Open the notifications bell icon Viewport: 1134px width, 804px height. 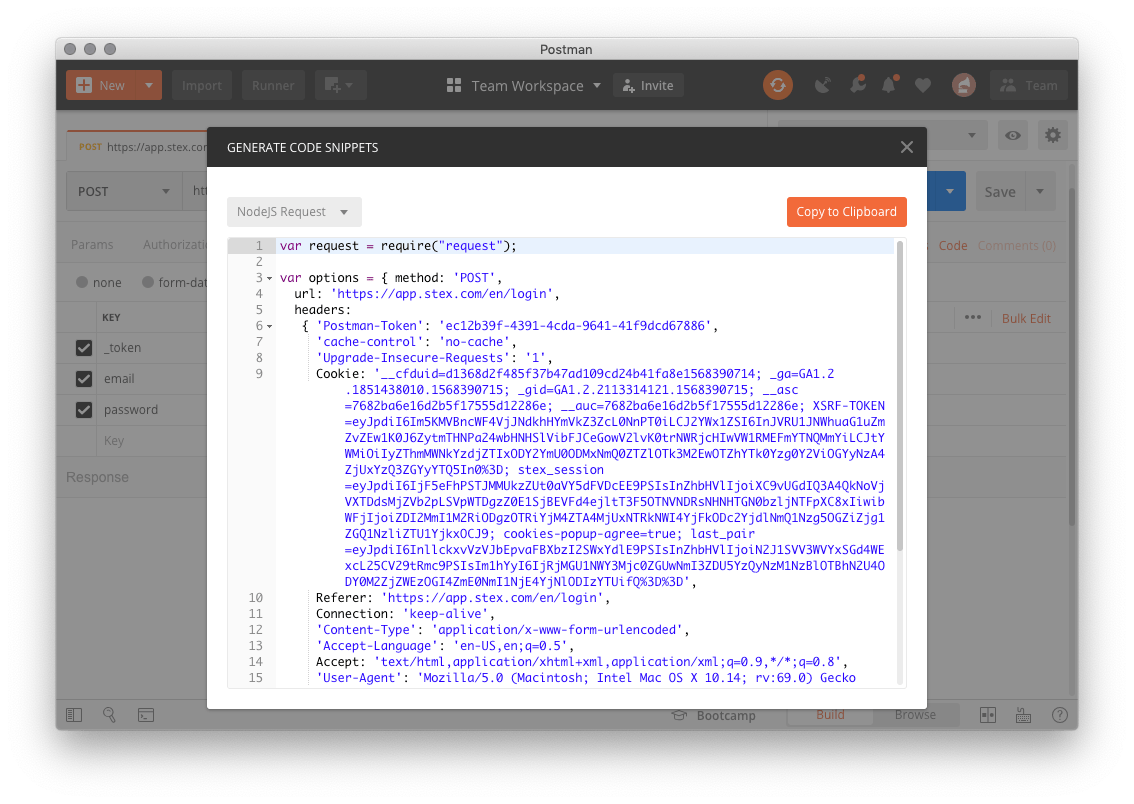[889, 85]
